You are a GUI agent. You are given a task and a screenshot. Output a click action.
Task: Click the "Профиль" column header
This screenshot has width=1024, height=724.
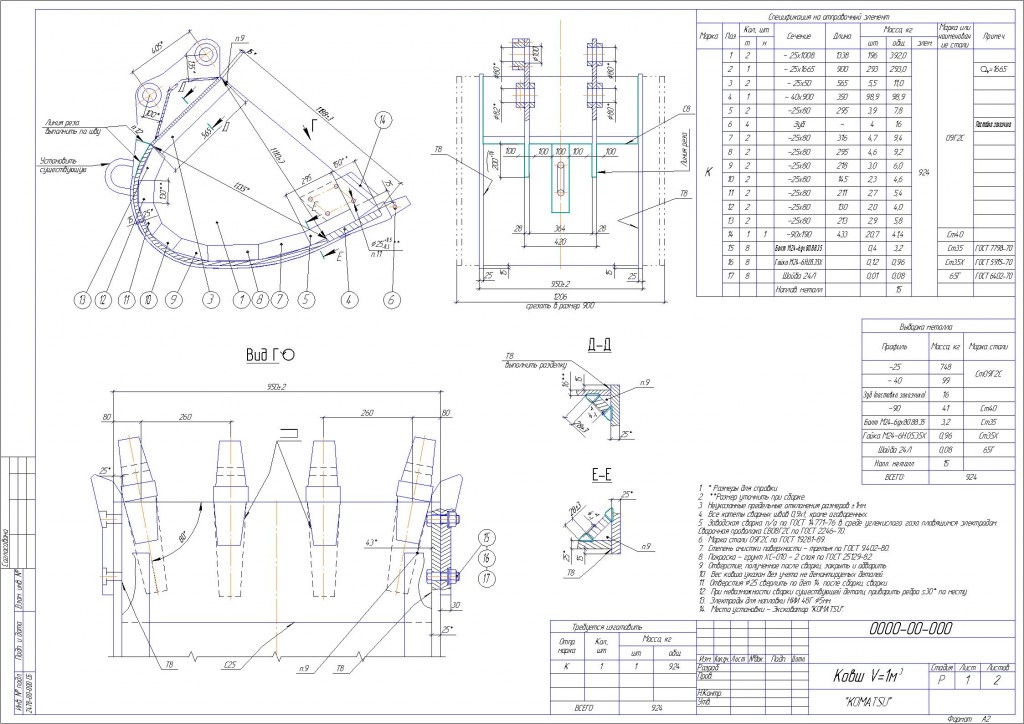pyautogui.click(x=894, y=347)
